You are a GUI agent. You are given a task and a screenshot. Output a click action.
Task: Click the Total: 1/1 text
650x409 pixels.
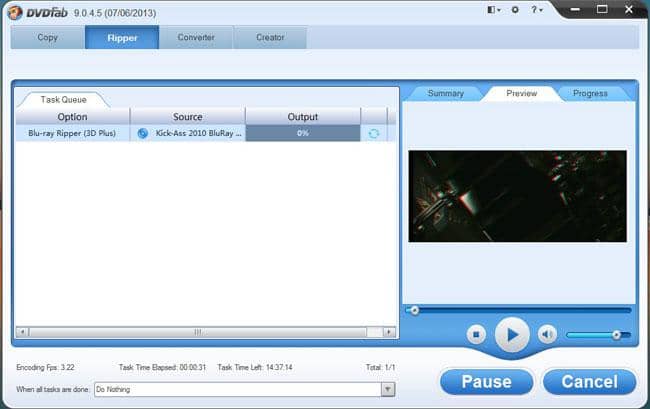click(x=380, y=367)
